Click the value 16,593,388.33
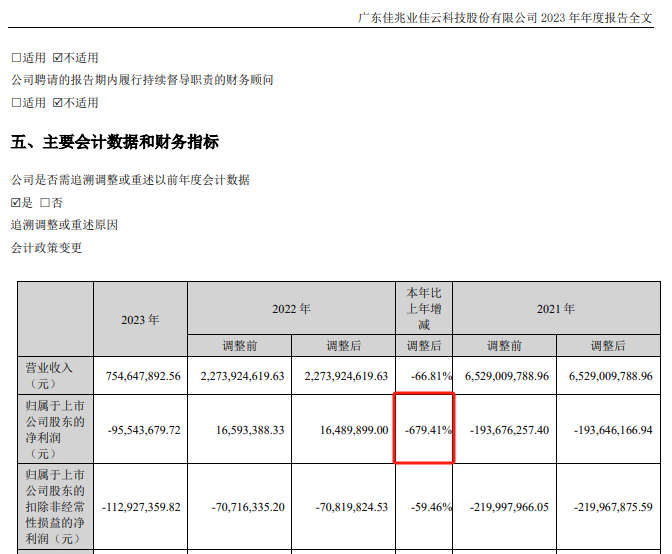 pos(250,430)
